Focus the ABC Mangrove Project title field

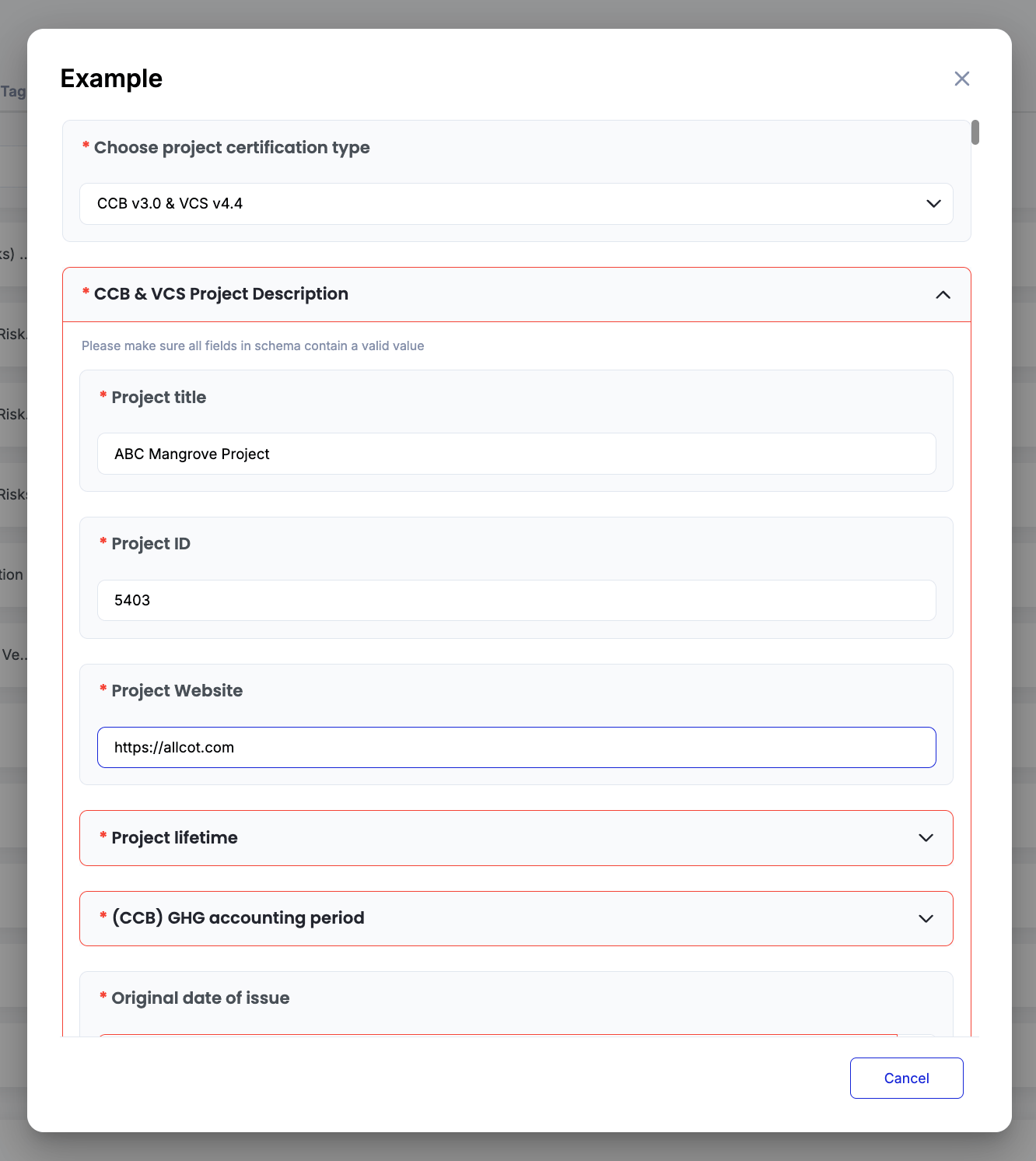pos(516,454)
